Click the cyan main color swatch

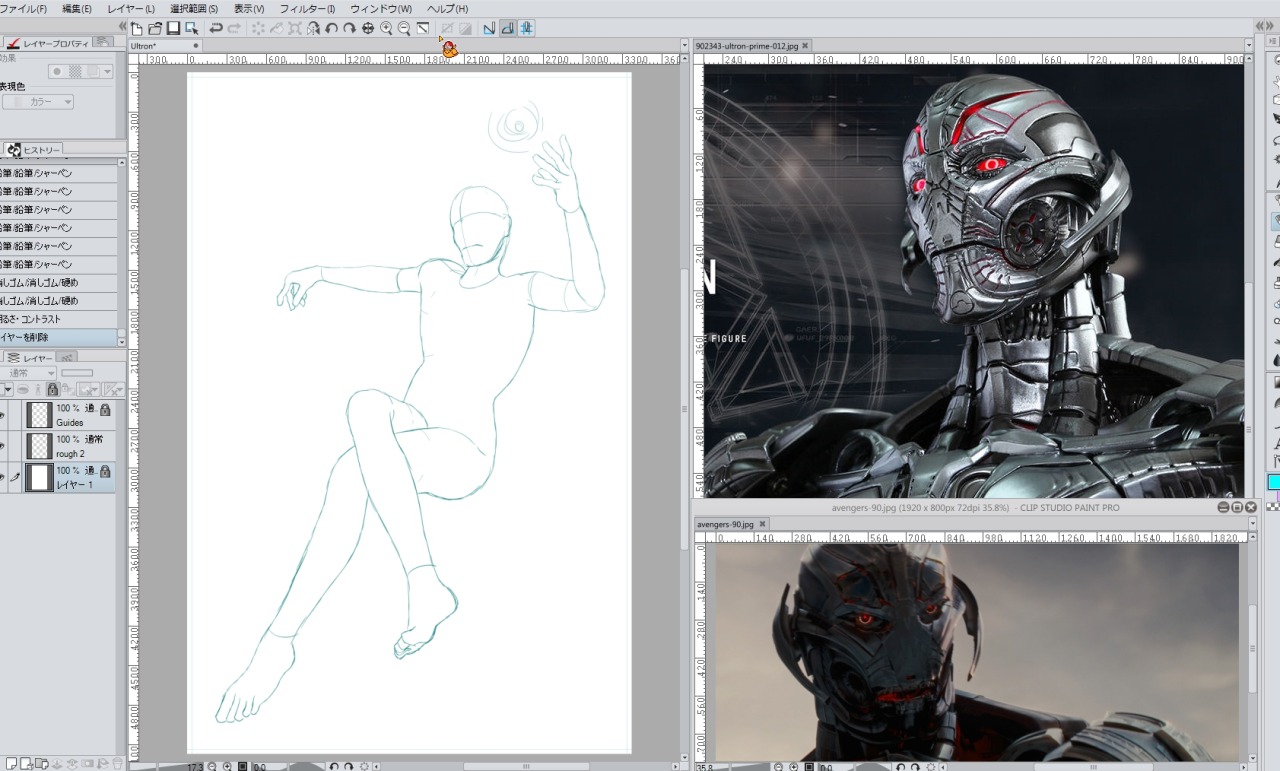(1274, 482)
